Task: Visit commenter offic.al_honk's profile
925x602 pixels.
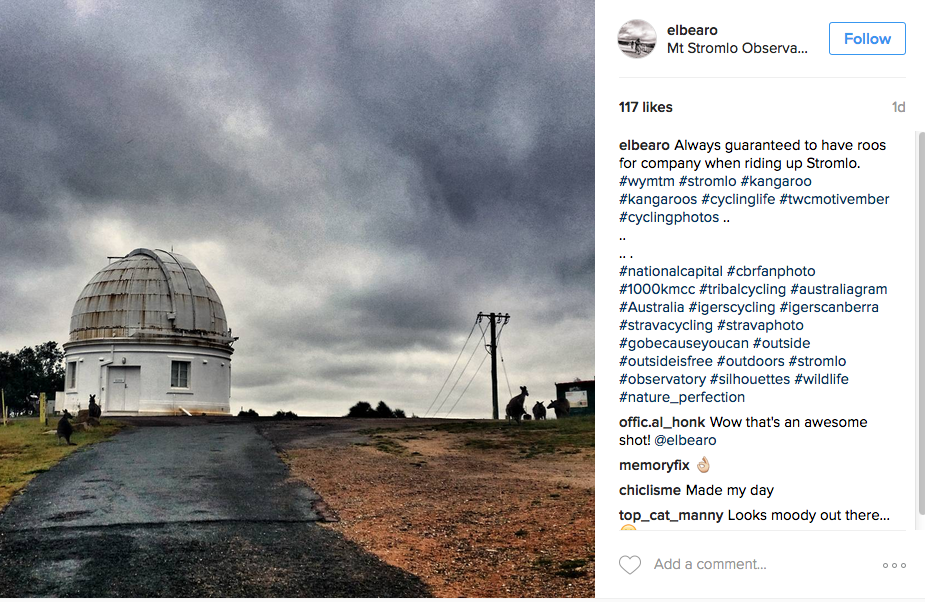Action: coord(662,422)
